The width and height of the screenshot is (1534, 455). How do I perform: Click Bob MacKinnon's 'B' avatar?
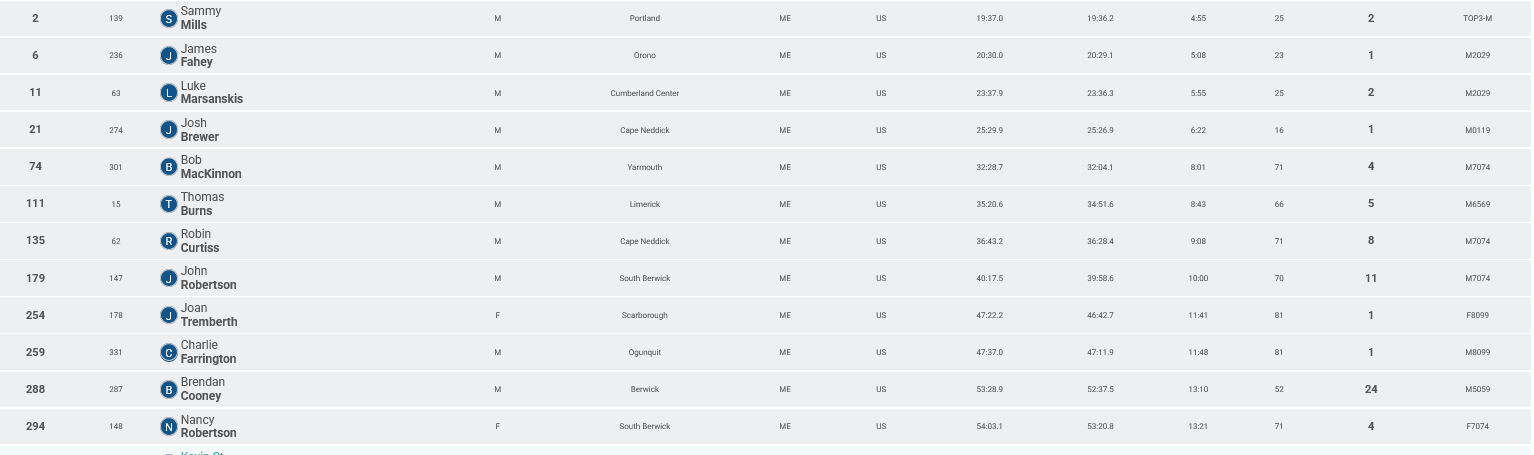[169, 167]
